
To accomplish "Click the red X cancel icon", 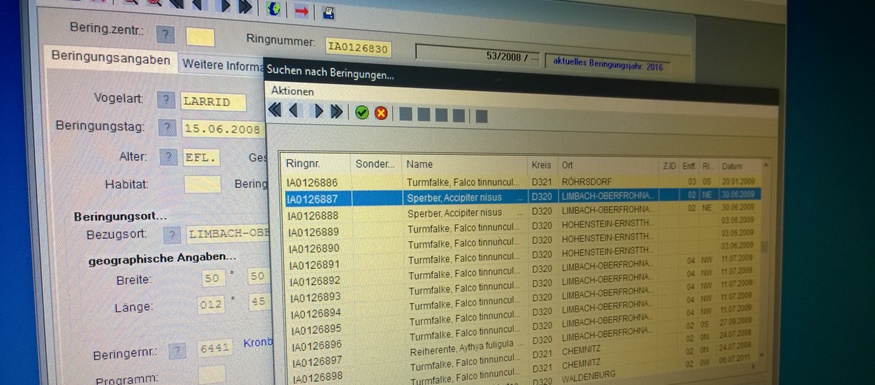I will pos(381,113).
